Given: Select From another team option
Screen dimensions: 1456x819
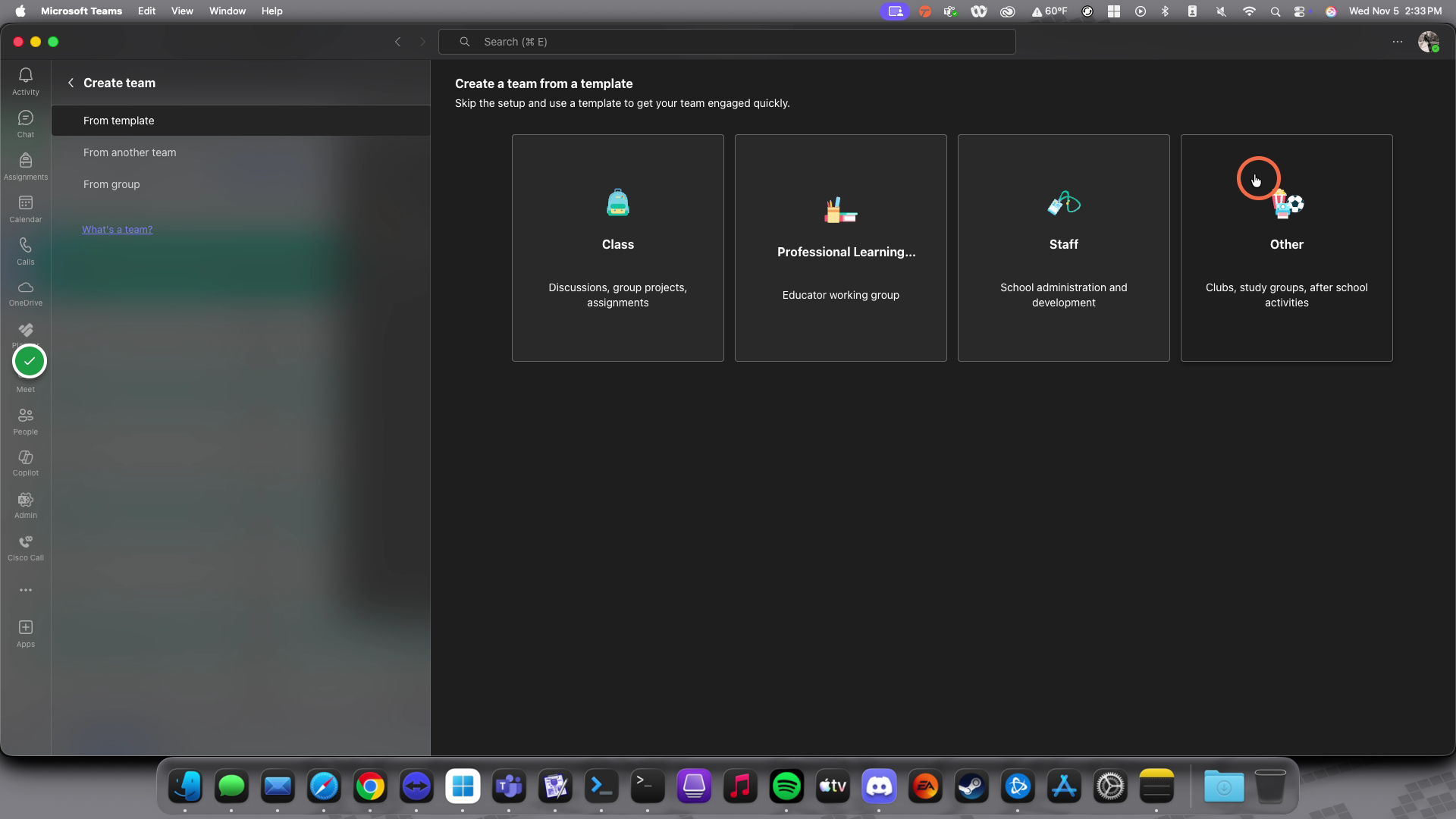Looking at the screenshot, I should (240, 152).
